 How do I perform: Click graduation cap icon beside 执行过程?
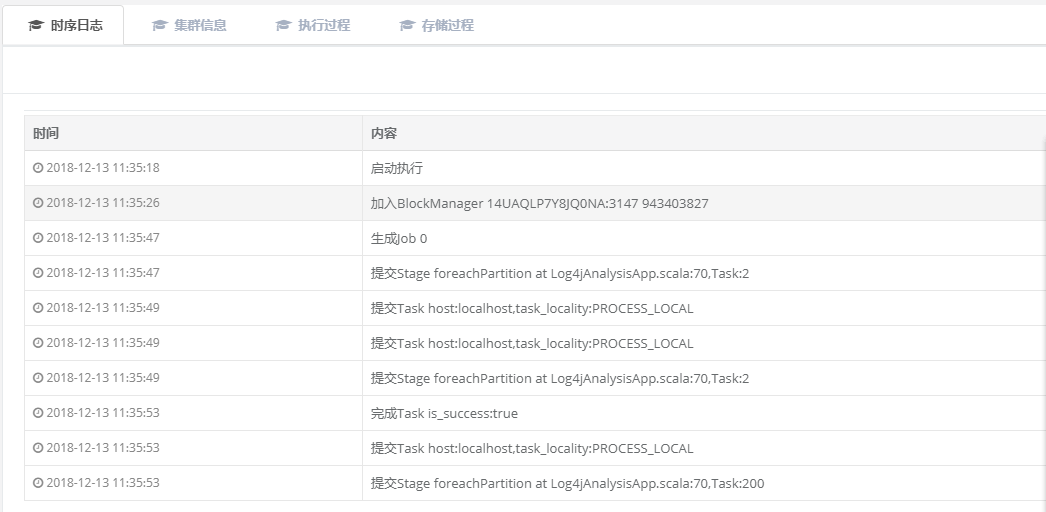pos(283,26)
